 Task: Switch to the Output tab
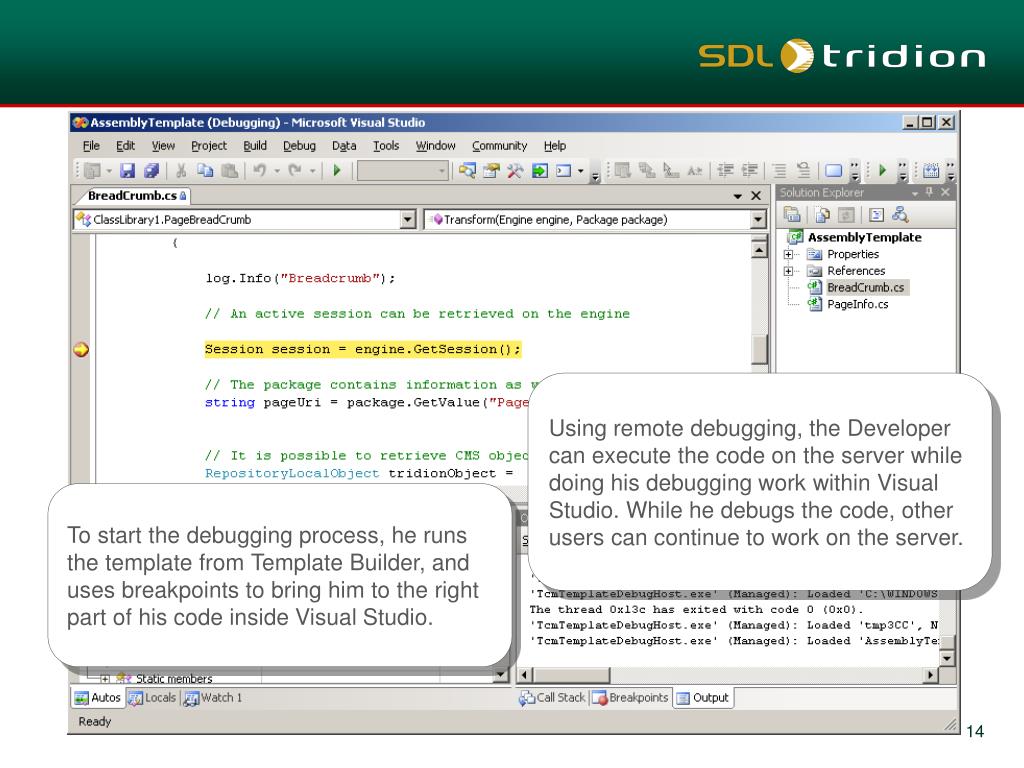pyautogui.click(x=703, y=697)
